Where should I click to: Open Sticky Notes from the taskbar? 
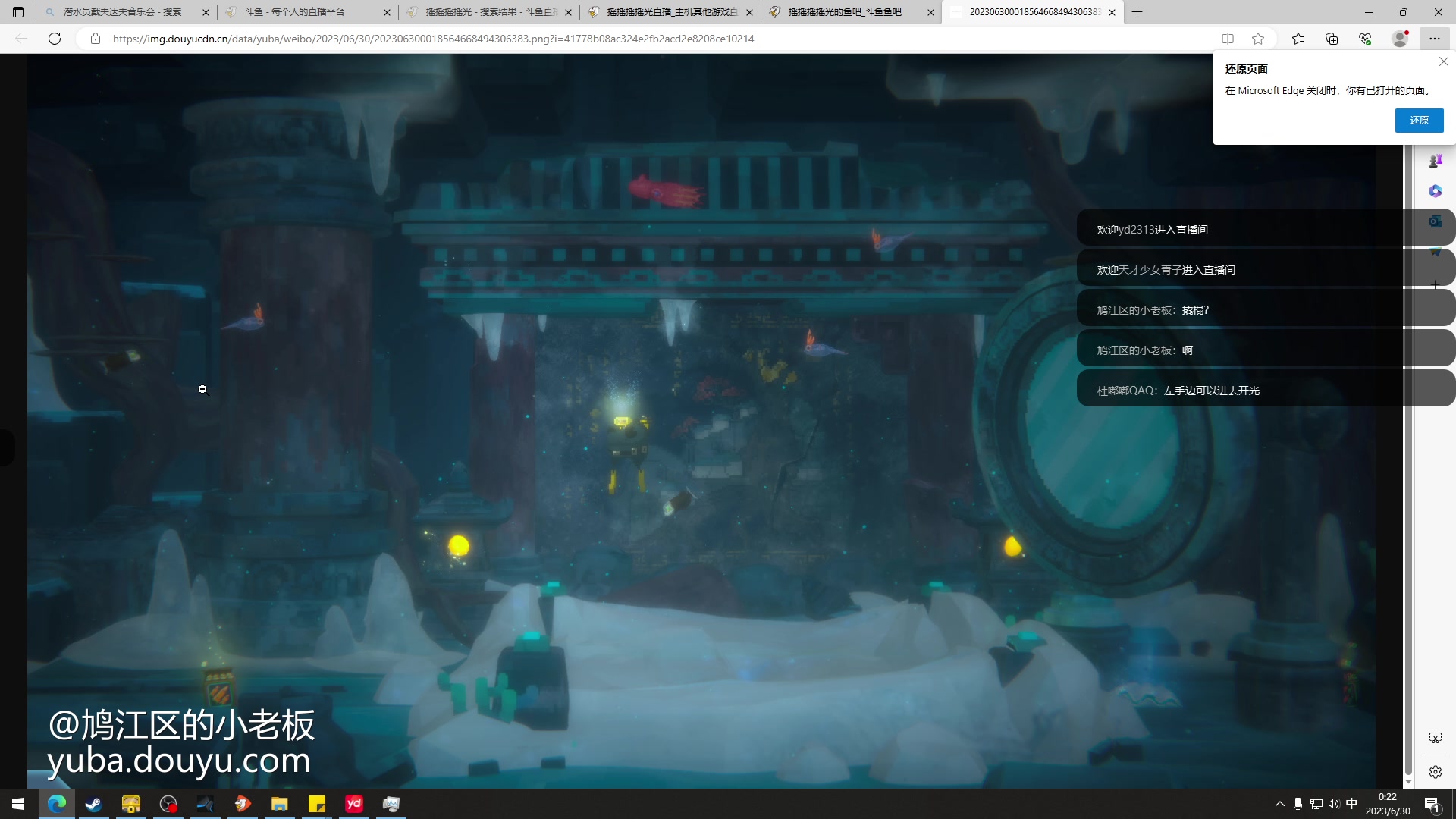317,804
